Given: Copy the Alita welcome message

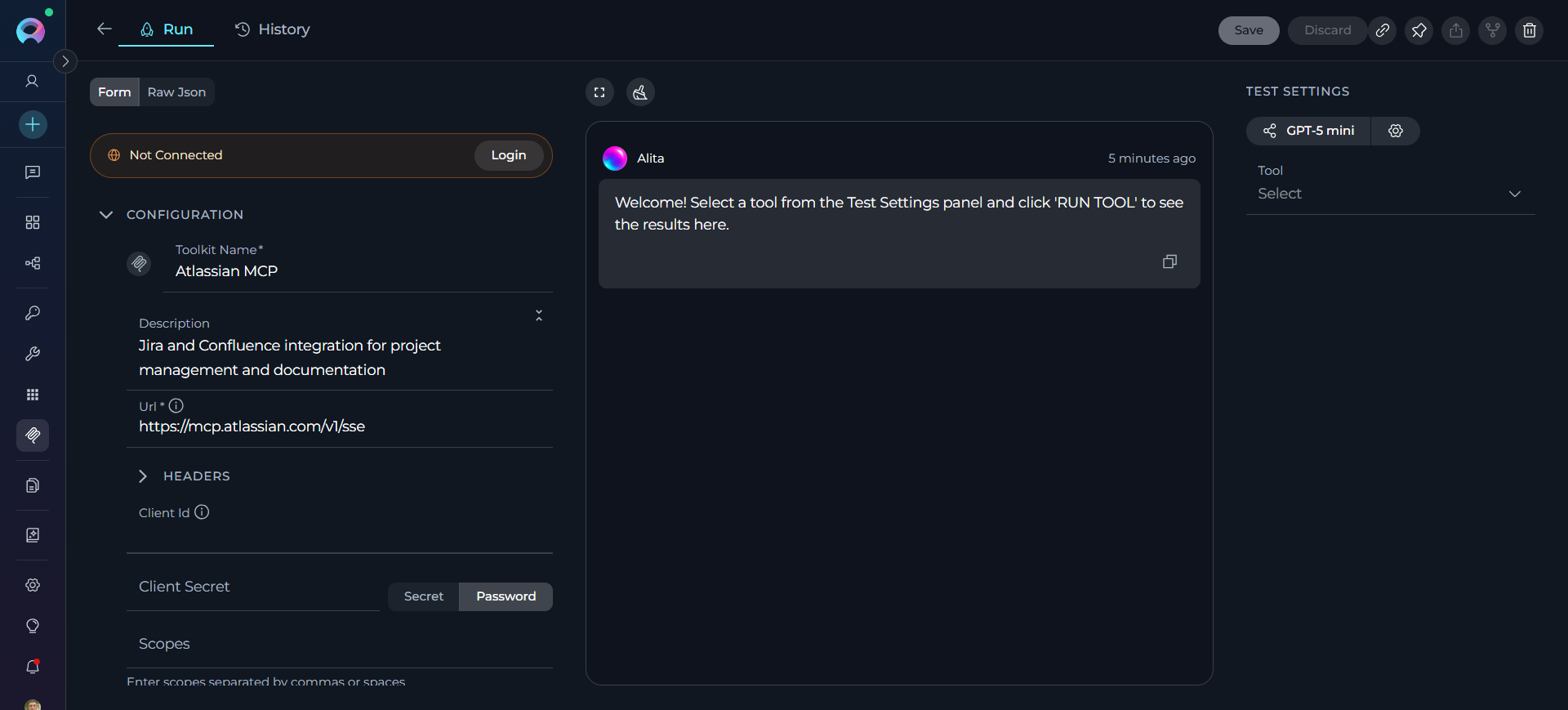Looking at the screenshot, I should tap(1169, 261).
